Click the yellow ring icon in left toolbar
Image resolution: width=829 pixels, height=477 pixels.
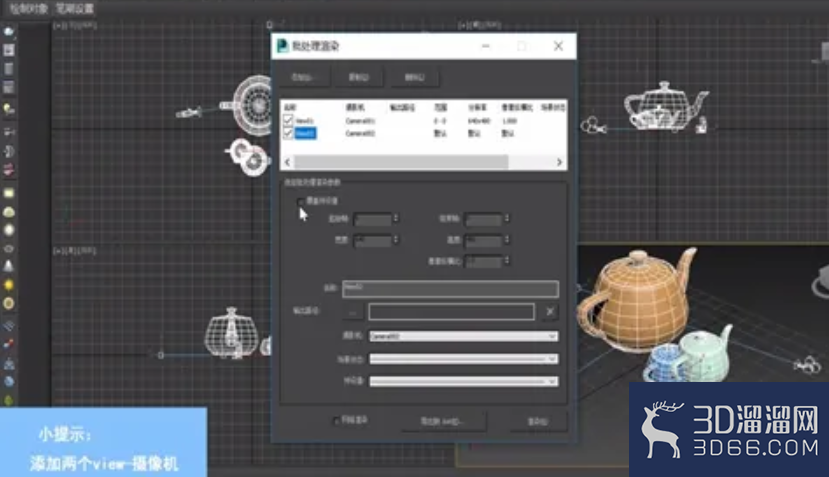(9, 304)
